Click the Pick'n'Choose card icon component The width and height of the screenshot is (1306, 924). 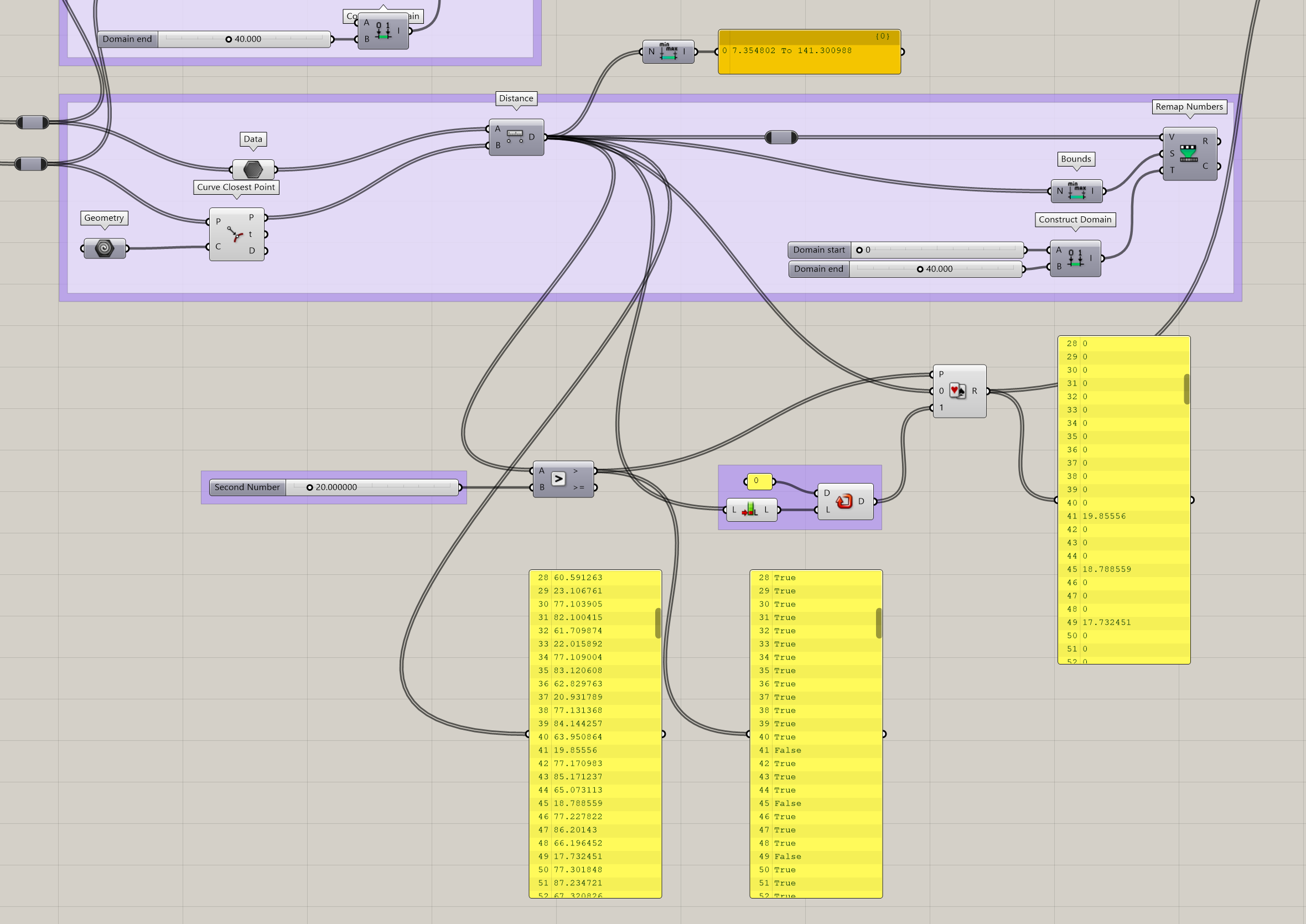958,391
